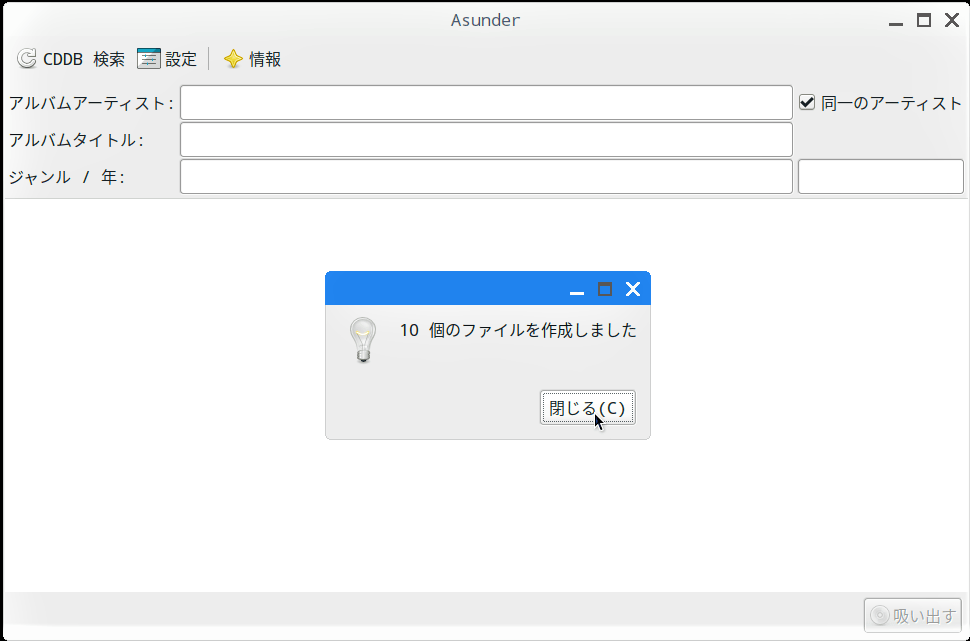Click the disc icon on 吸い出す button
The image size is (970, 641).
(x=879, y=616)
